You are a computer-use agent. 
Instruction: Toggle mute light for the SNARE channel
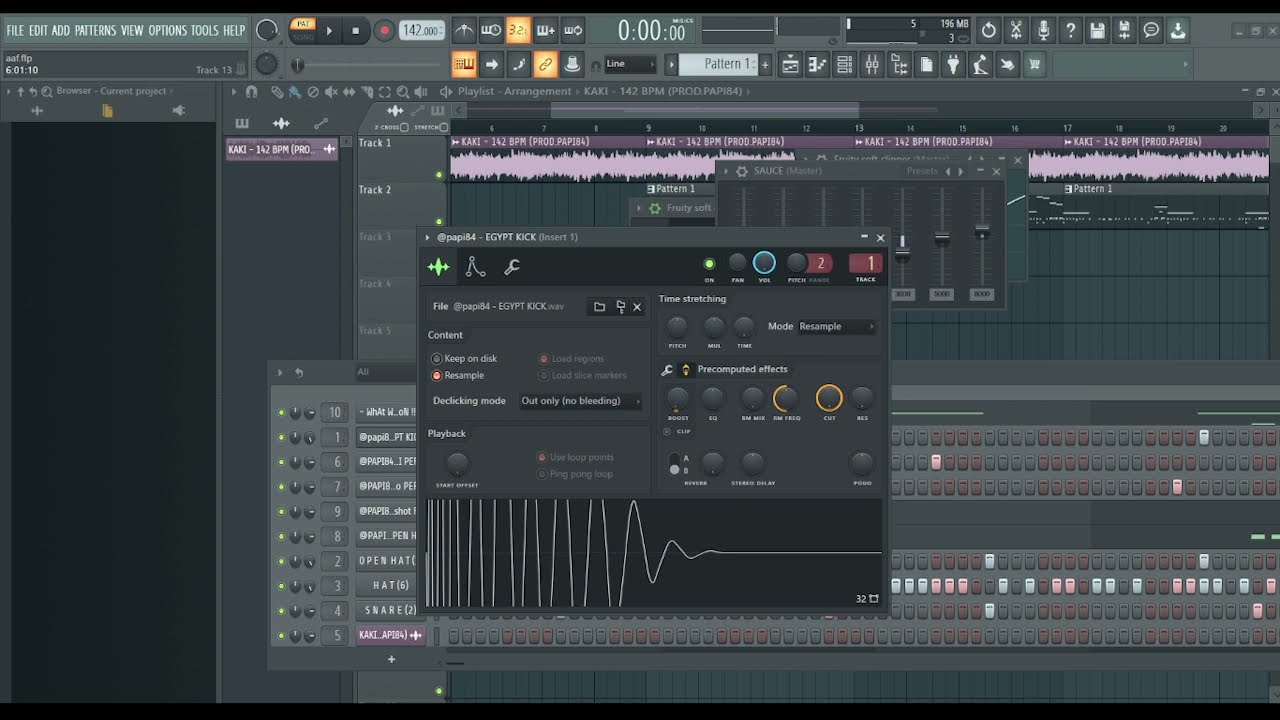click(281, 611)
